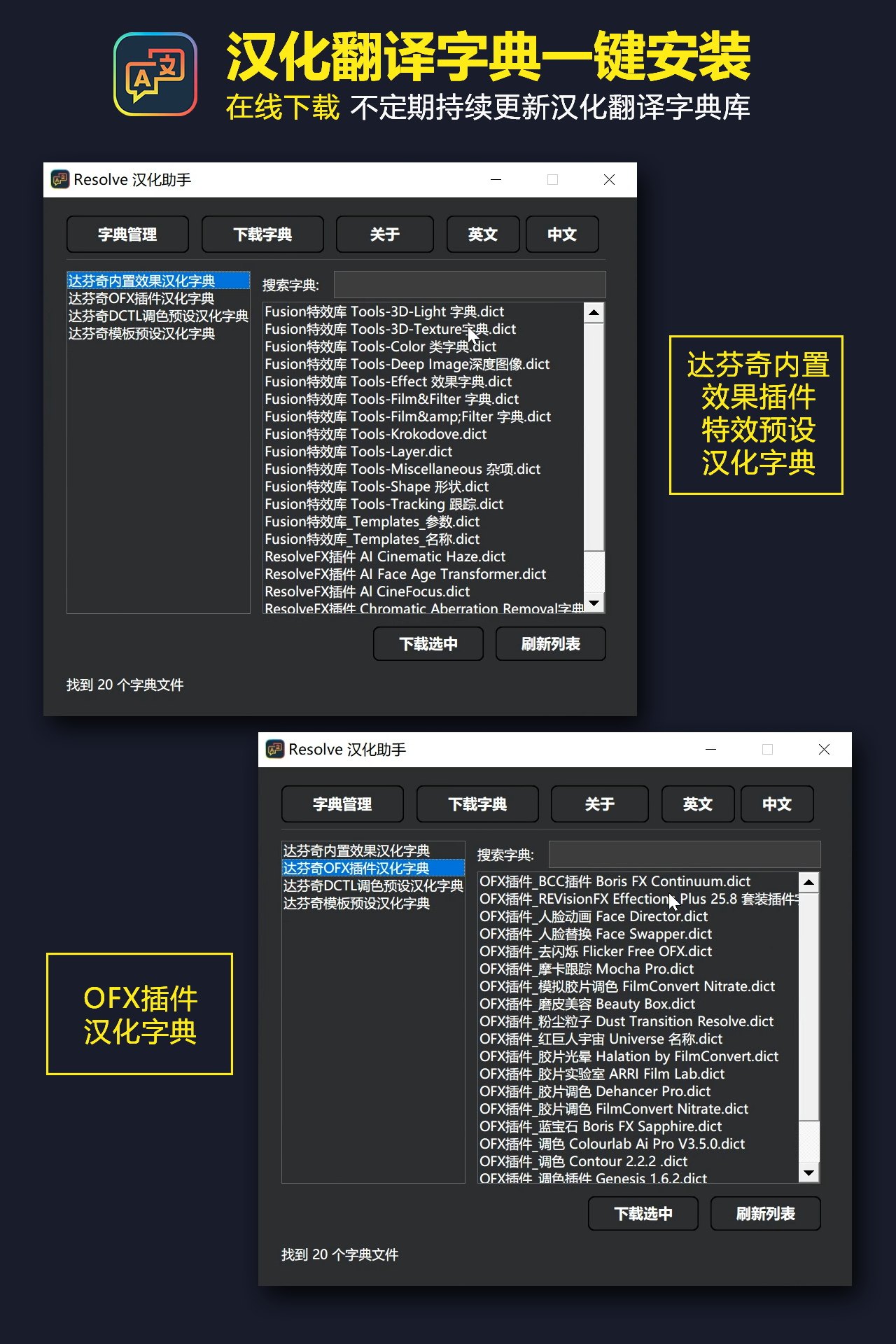
Task: Select "ResolveFX插件 AI Face Age Transformer.dict"
Action: click(x=423, y=574)
